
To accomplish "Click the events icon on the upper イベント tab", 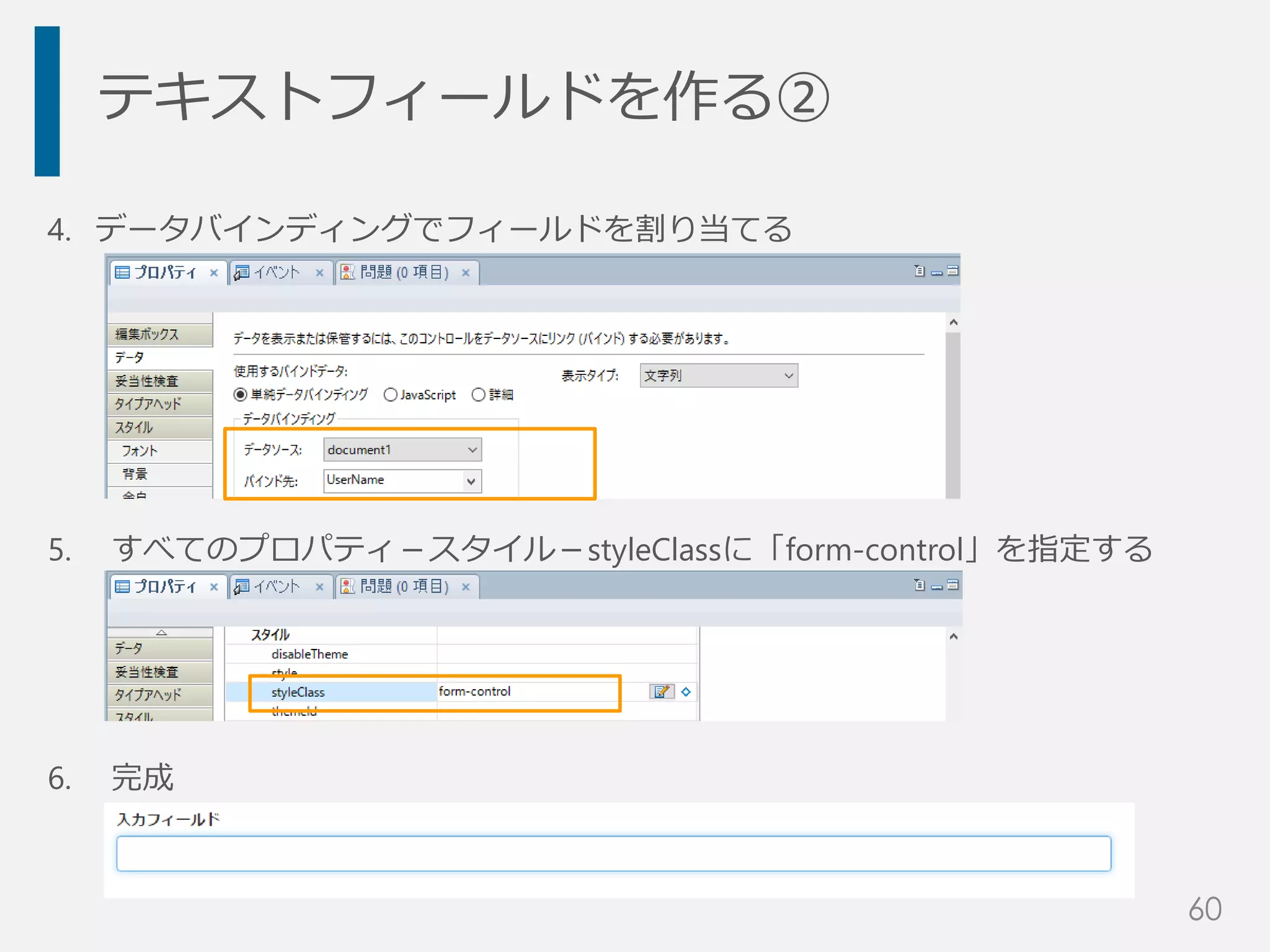I will click(x=241, y=273).
